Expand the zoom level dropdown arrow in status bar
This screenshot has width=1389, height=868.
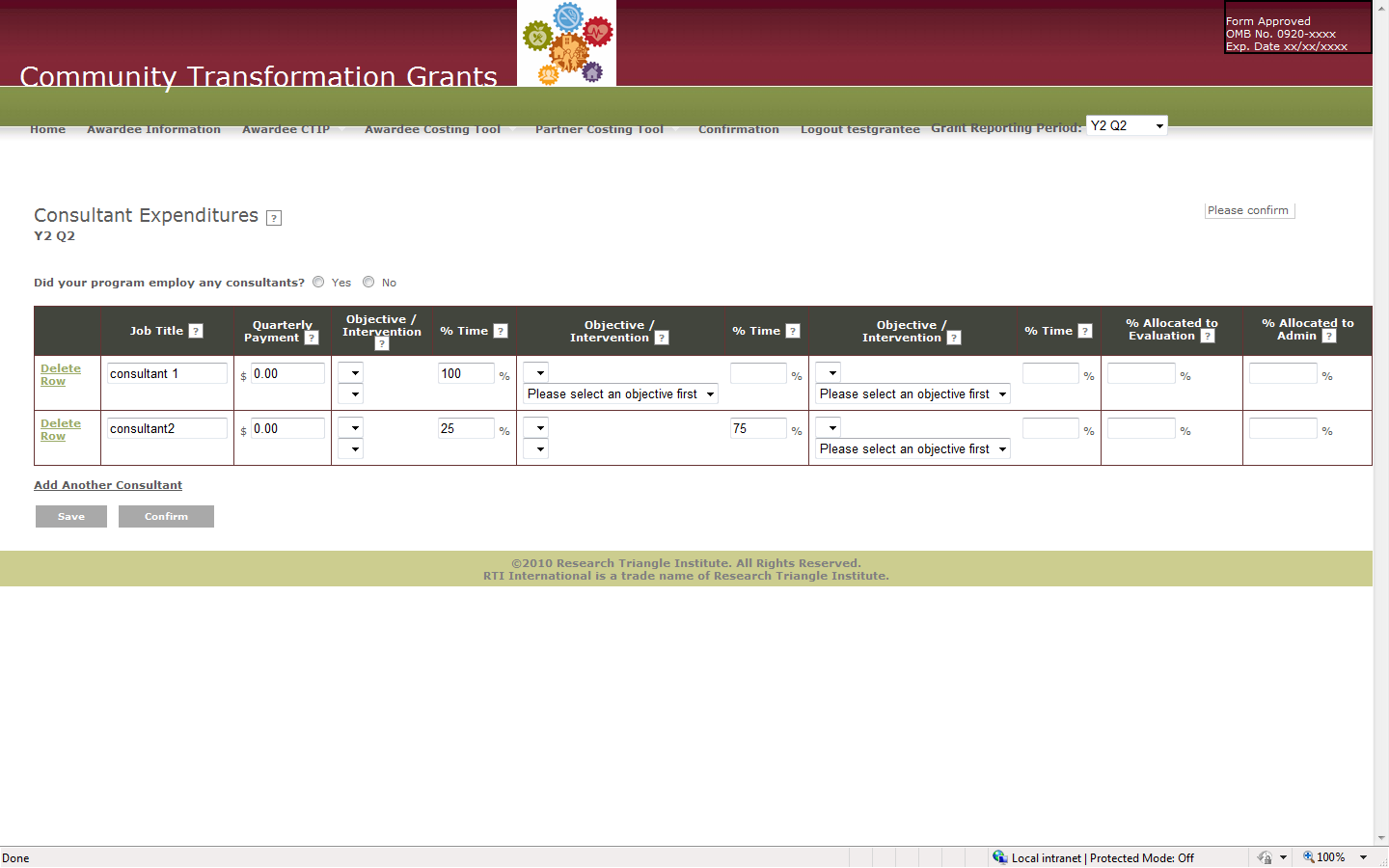pyautogui.click(x=1363, y=857)
